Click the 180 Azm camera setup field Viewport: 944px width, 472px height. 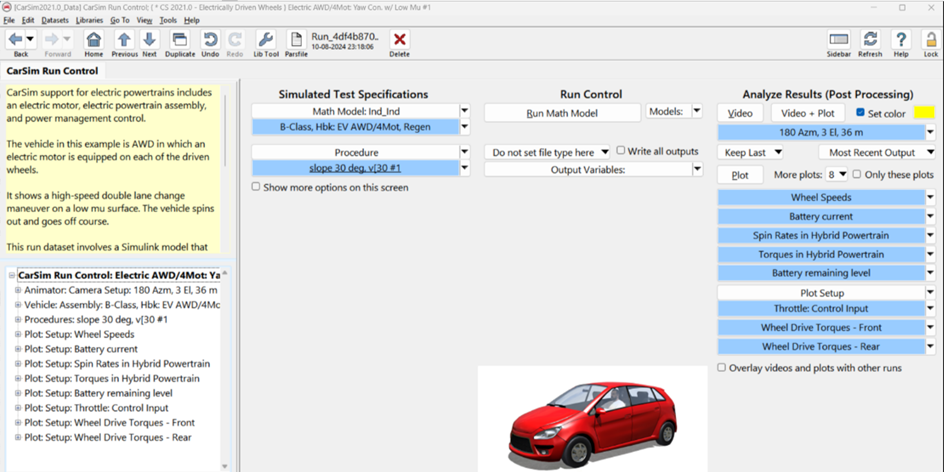click(821, 132)
